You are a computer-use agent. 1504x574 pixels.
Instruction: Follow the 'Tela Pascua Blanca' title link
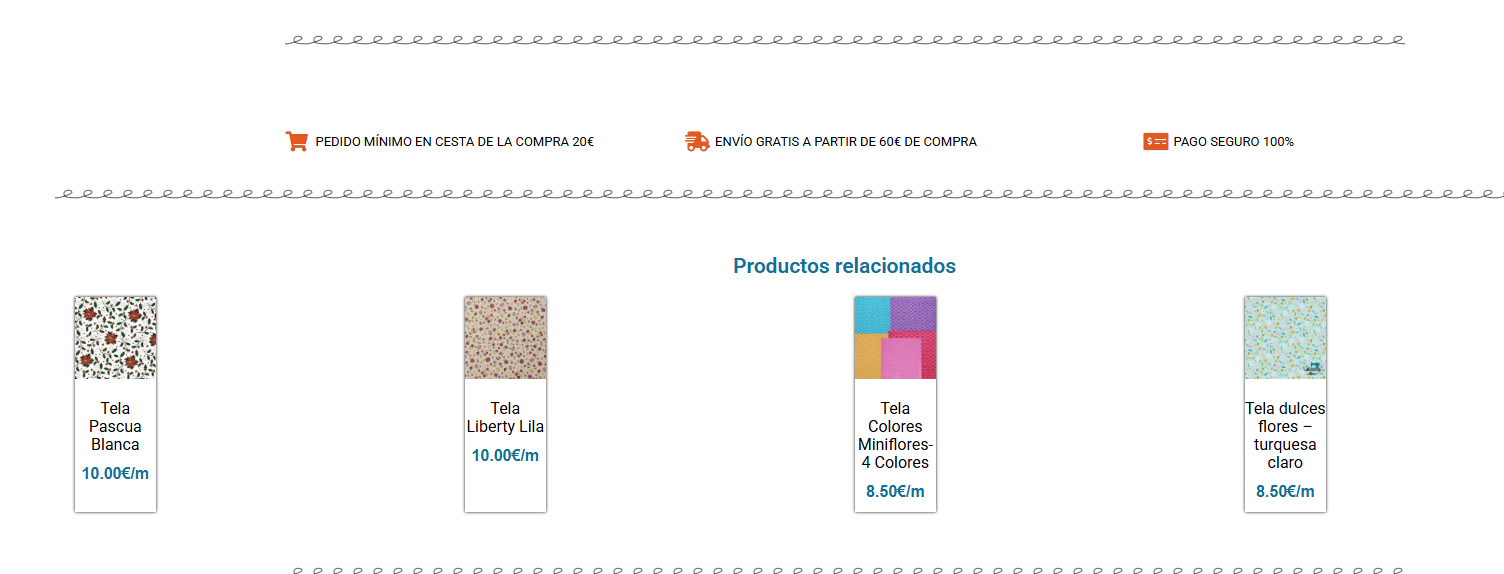[115, 427]
